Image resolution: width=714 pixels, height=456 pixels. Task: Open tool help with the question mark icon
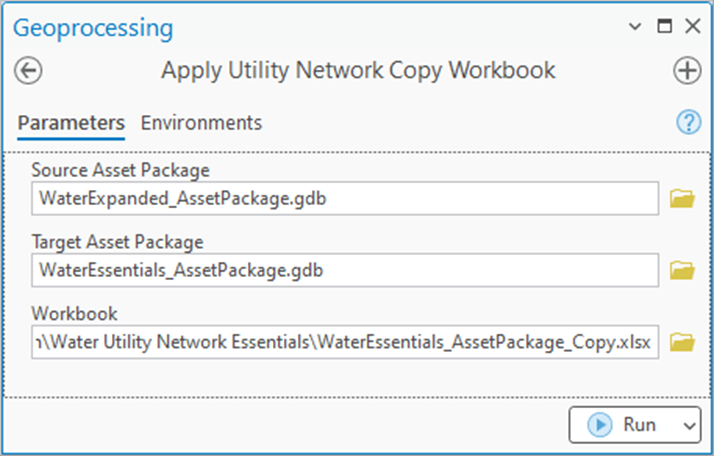tap(688, 122)
